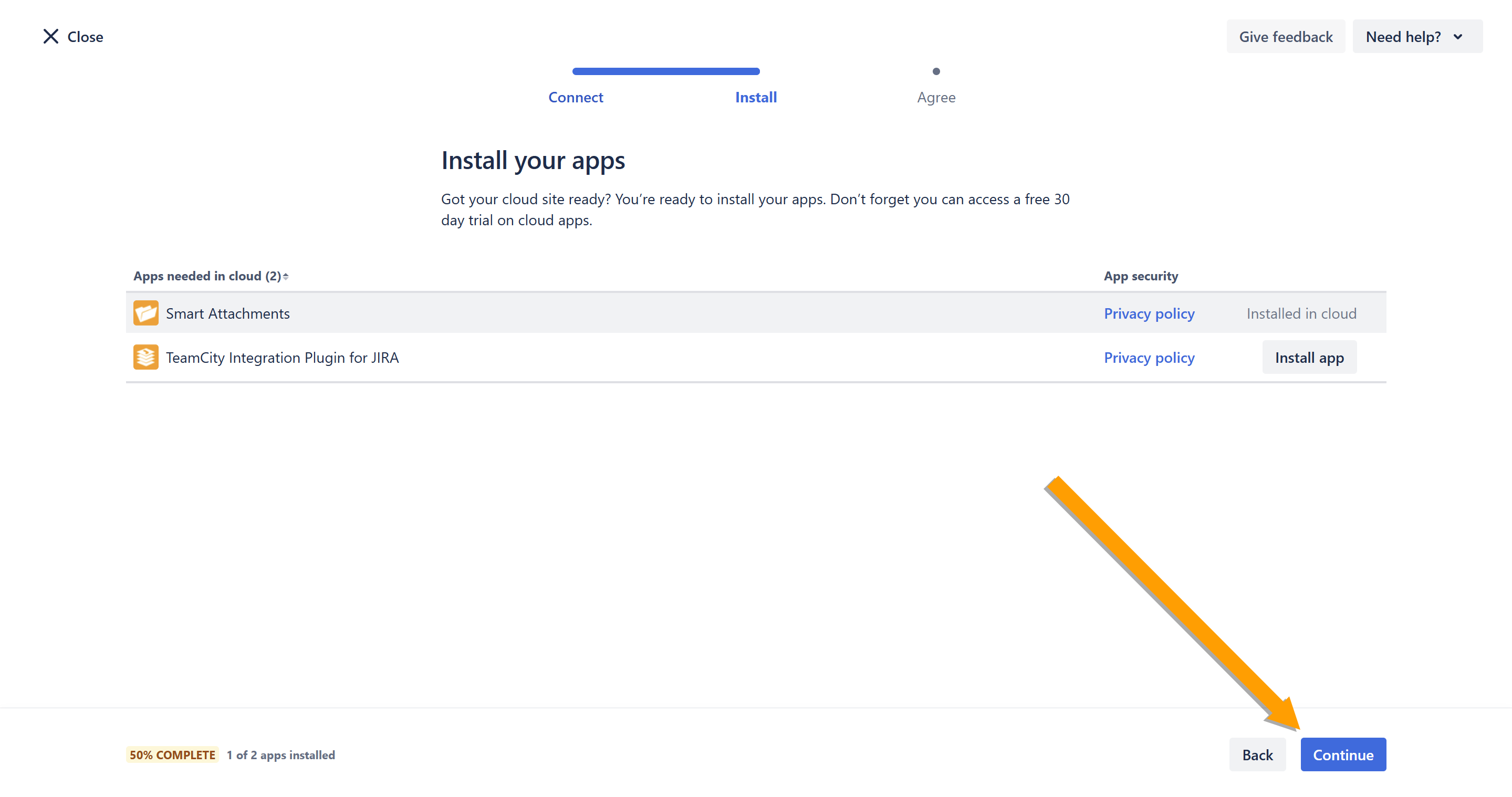Select the Agree step label
The height and width of the screenshot is (797, 1512).
[935, 98]
